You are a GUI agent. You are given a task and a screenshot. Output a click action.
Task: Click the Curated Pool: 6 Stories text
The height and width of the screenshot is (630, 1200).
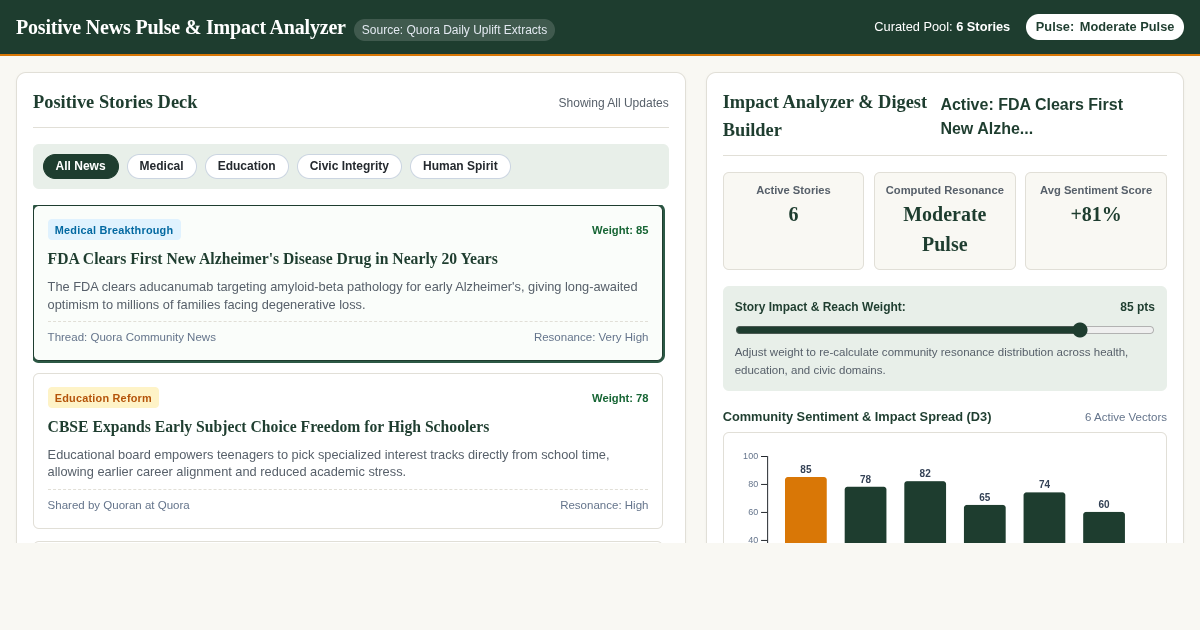coord(942,27)
